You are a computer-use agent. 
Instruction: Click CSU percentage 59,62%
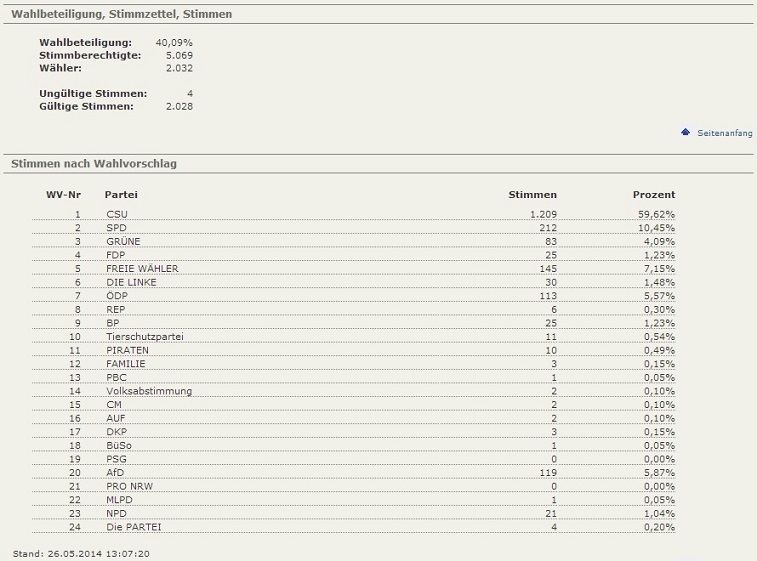(x=657, y=214)
